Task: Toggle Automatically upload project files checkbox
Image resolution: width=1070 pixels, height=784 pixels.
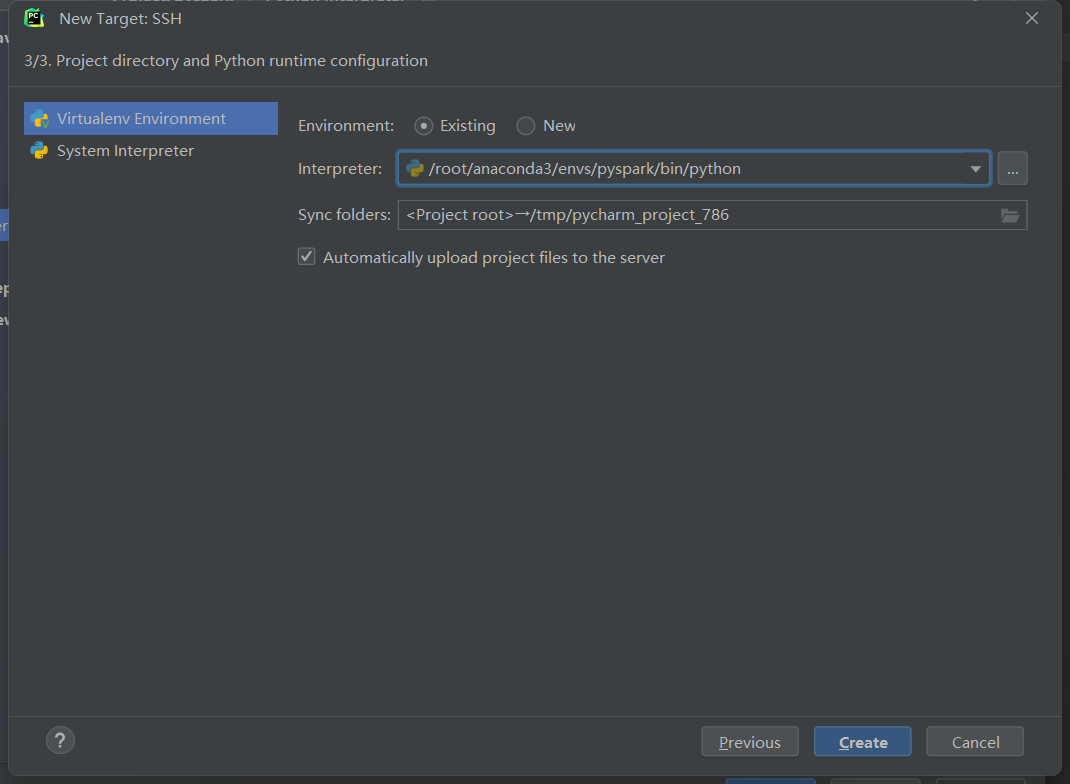Action: click(x=307, y=257)
